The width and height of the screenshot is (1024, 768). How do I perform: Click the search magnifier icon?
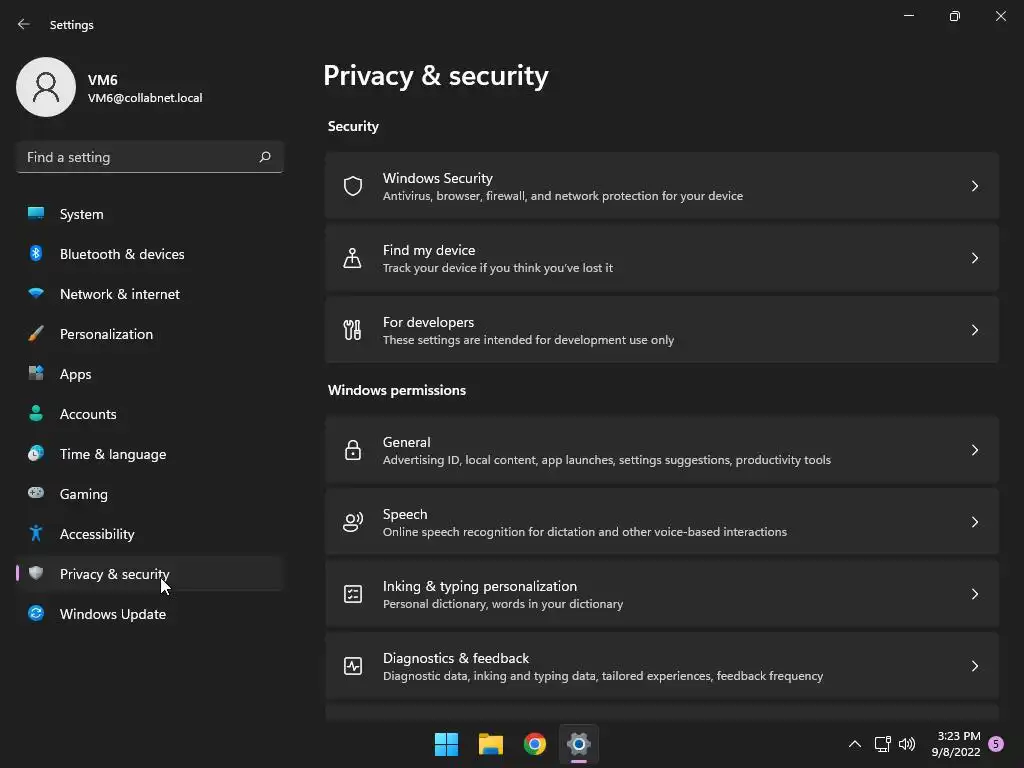(265, 157)
